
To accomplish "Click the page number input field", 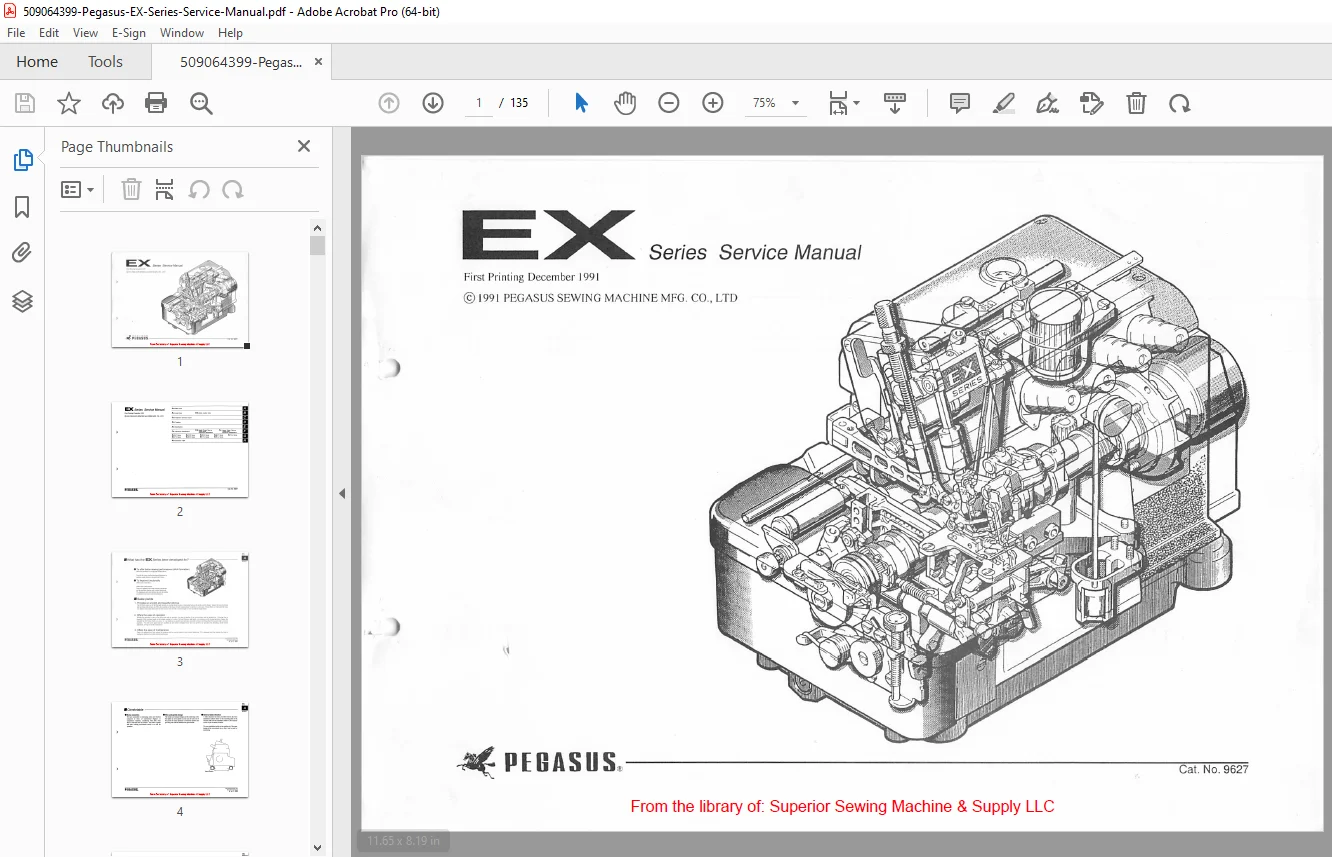I will [x=478, y=103].
